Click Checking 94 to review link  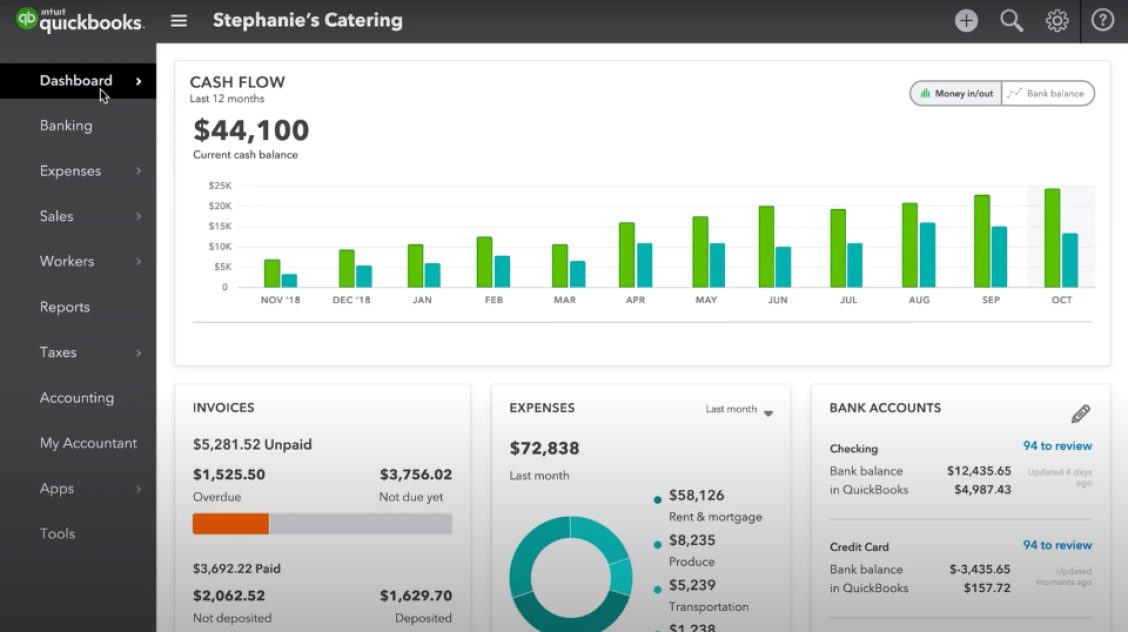(x=1058, y=446)
